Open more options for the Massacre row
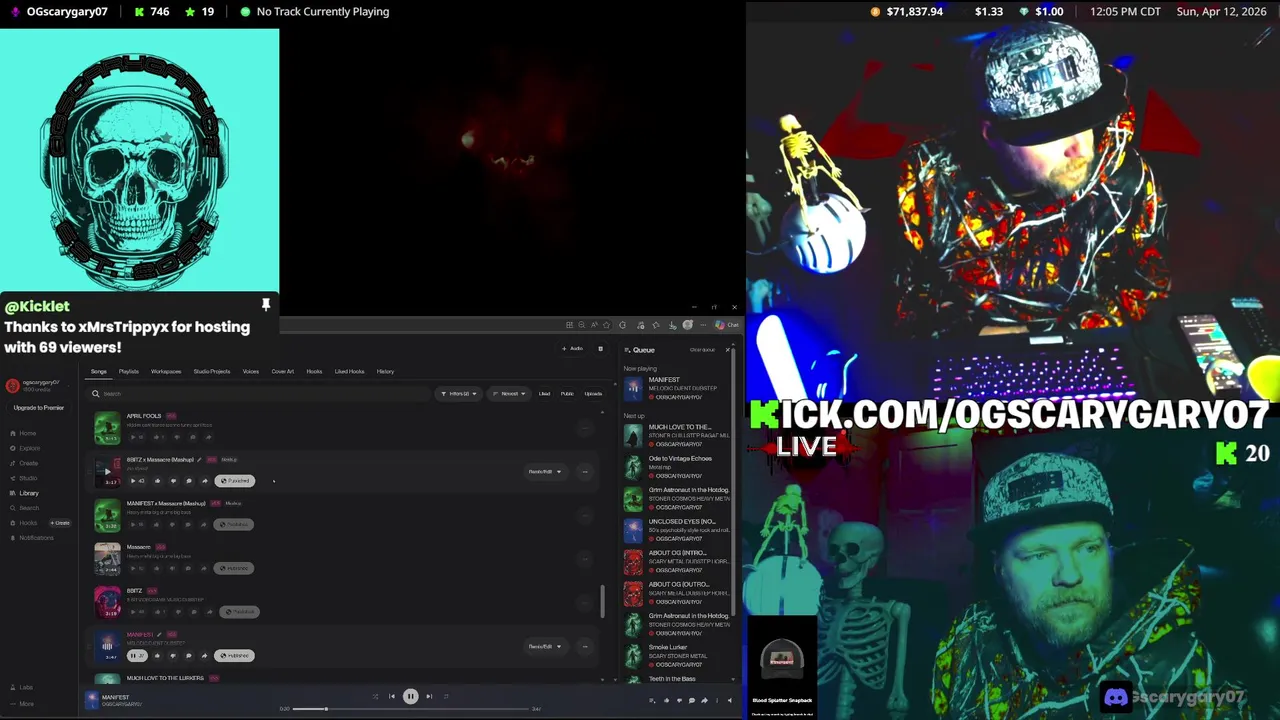The width and height of the screenshot is (1280, 720). 585,559
